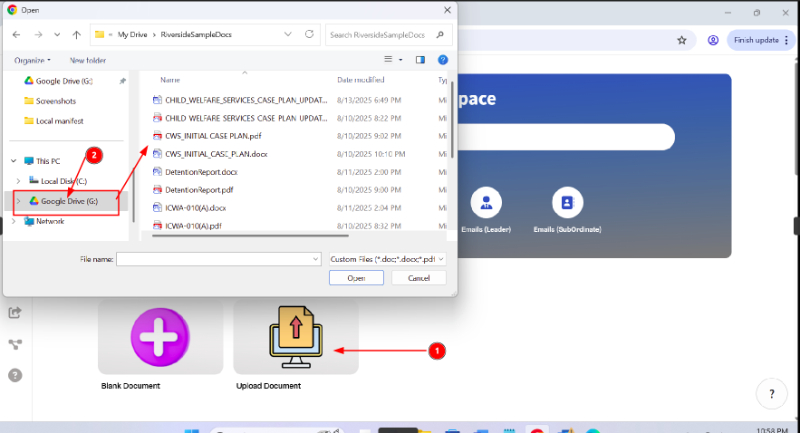This screenshot has width=800, height=433.
Task: Open the Custom Files type dropdown
Action: [x=386, y=259]
